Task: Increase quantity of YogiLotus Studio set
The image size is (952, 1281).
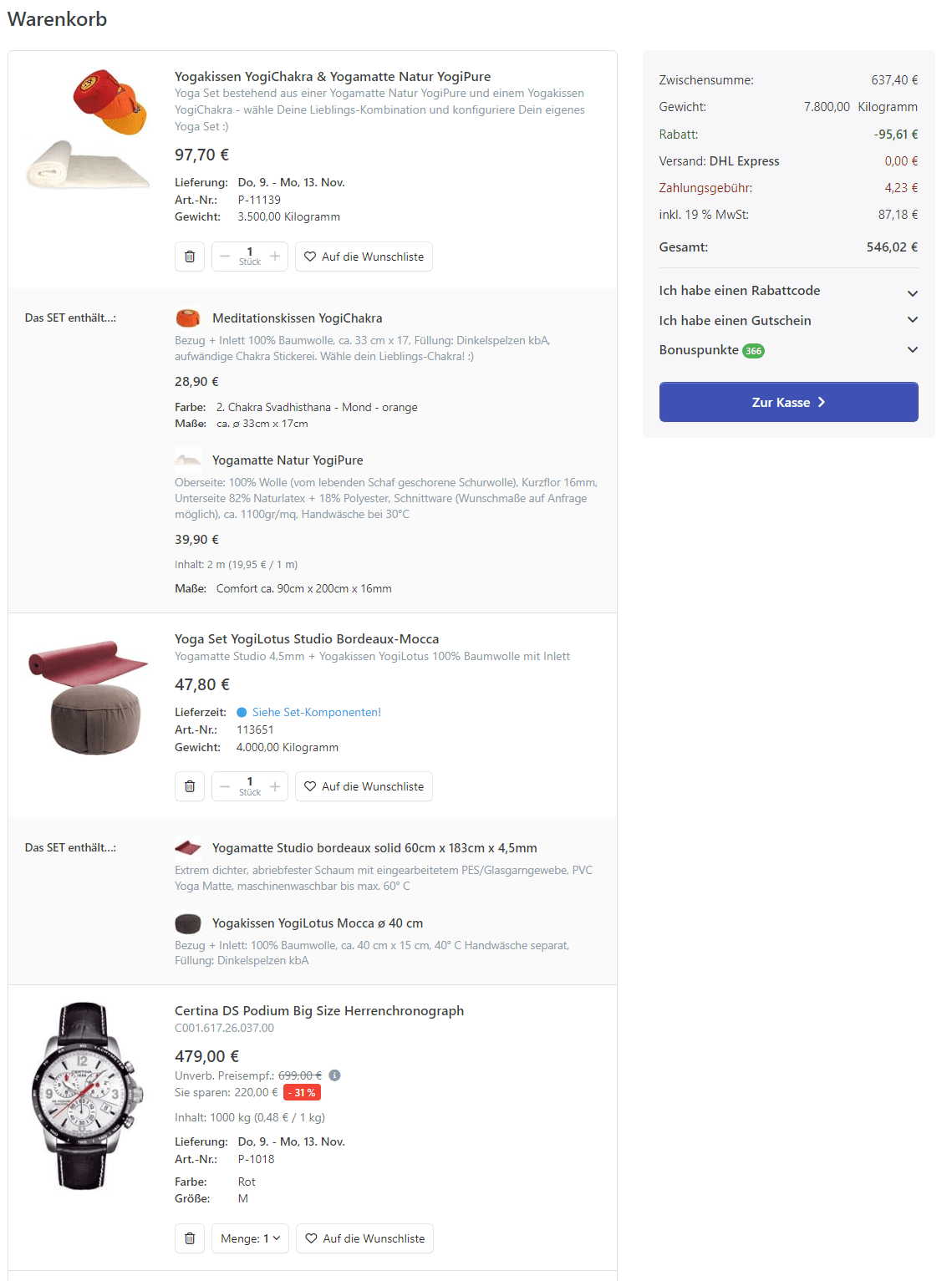Action: pyautogui.click(x=275, y=786)
